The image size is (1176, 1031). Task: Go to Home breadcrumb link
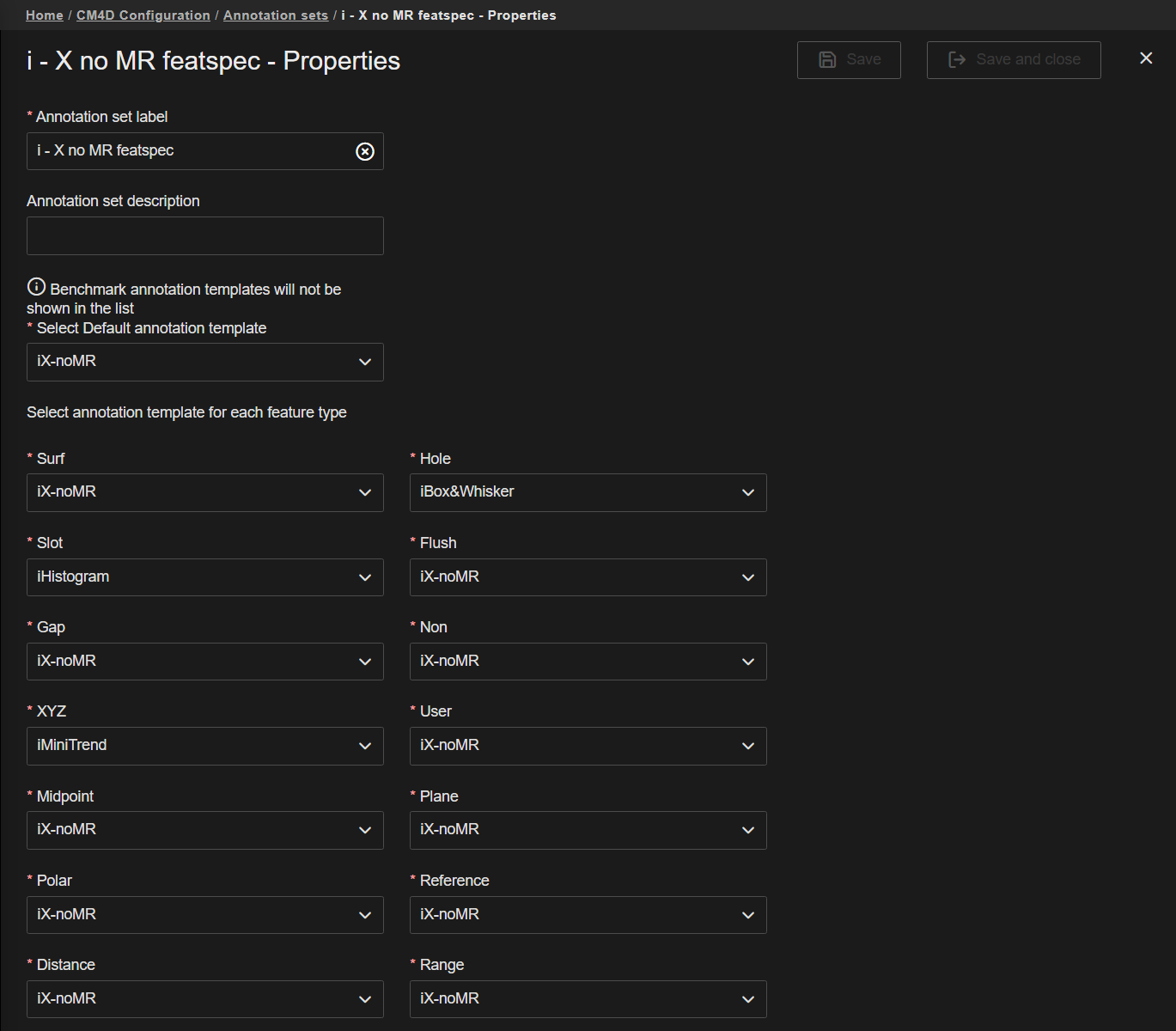(x=45, y=15)
